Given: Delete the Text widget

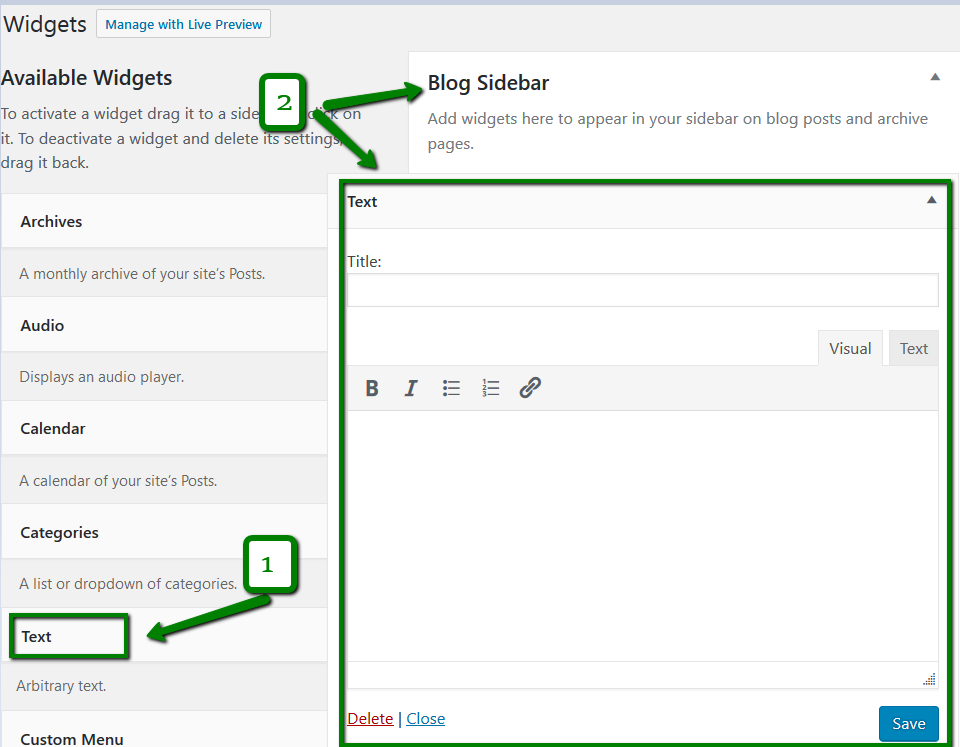Looking at the screenshot, I should coord(370,718).
